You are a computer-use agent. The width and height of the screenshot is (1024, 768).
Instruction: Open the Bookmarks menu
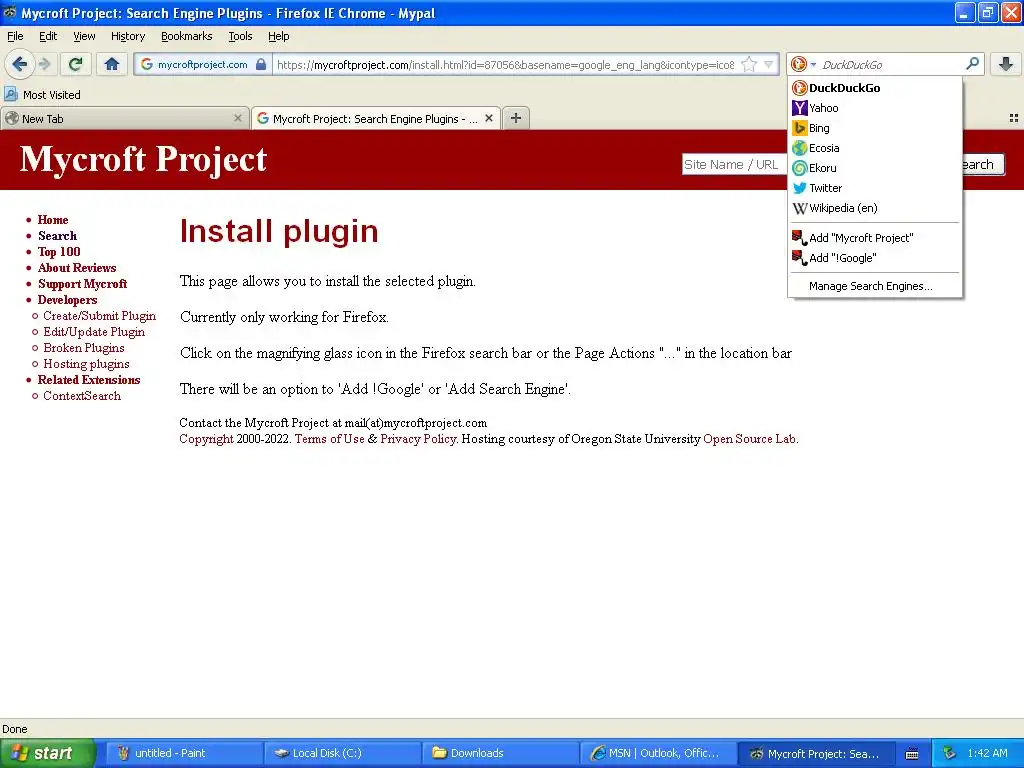pos(186,37)
